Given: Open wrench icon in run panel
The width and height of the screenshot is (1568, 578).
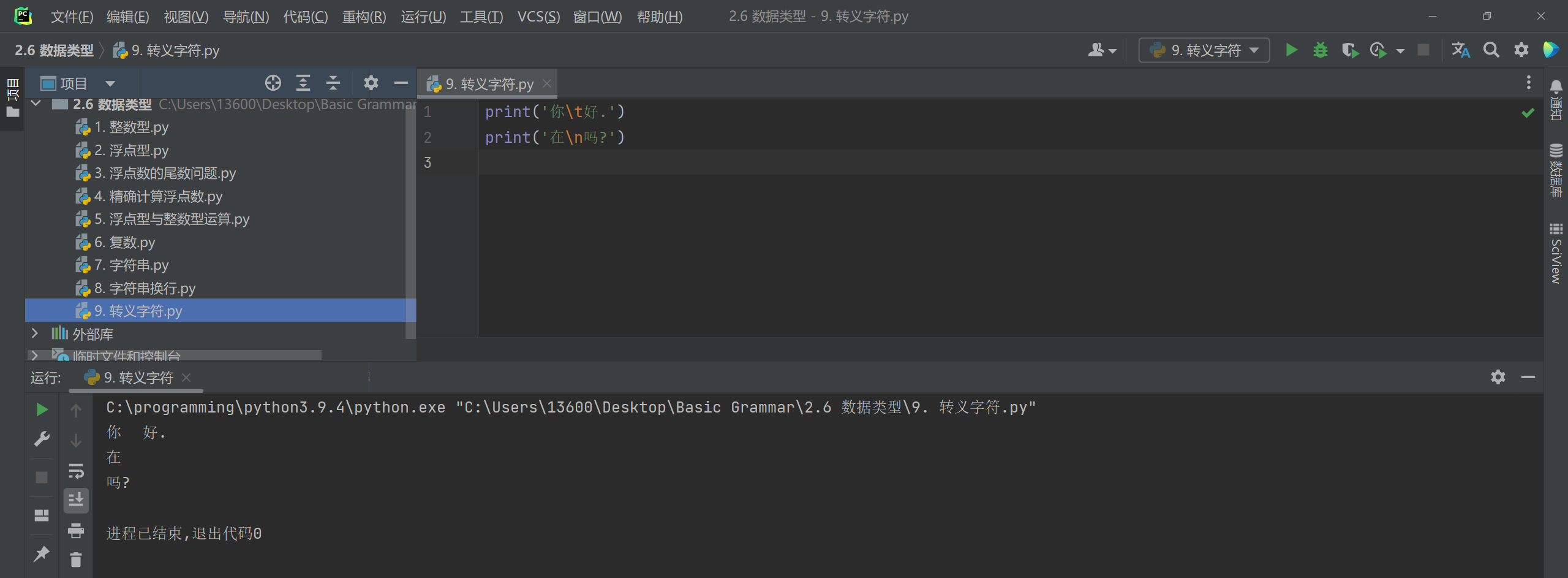Looking at the screenshot, I should [x=42, y=439].
